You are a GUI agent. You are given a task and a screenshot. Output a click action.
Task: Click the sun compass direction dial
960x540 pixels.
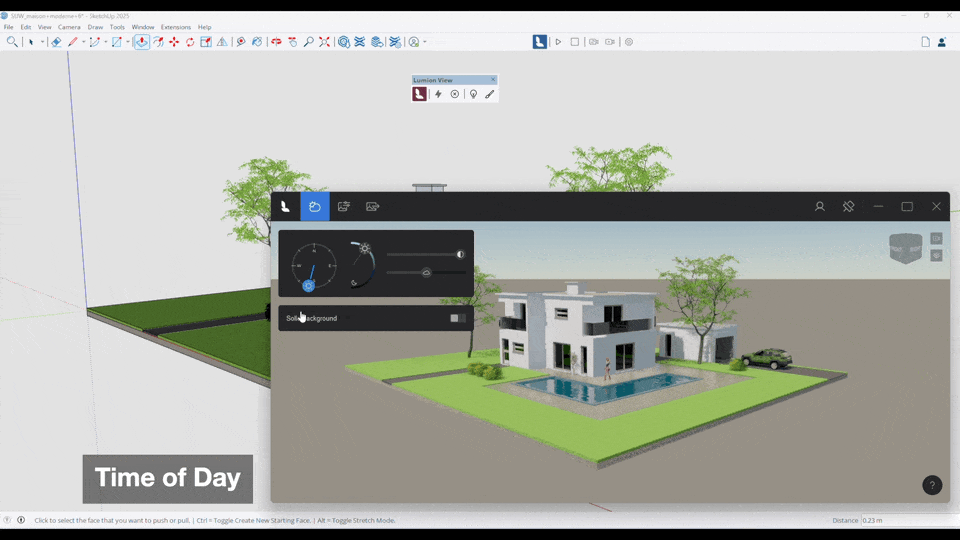tap(313, 266)
